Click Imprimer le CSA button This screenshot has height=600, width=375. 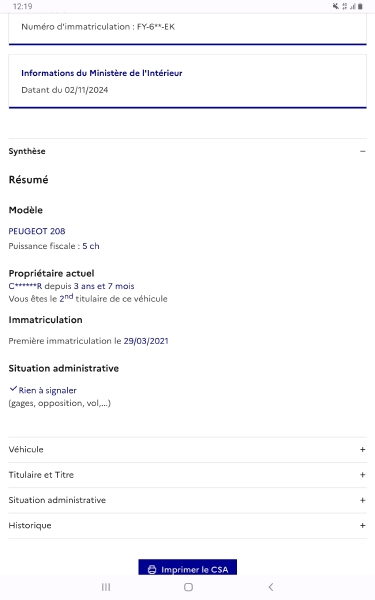[x=188, y=568]
